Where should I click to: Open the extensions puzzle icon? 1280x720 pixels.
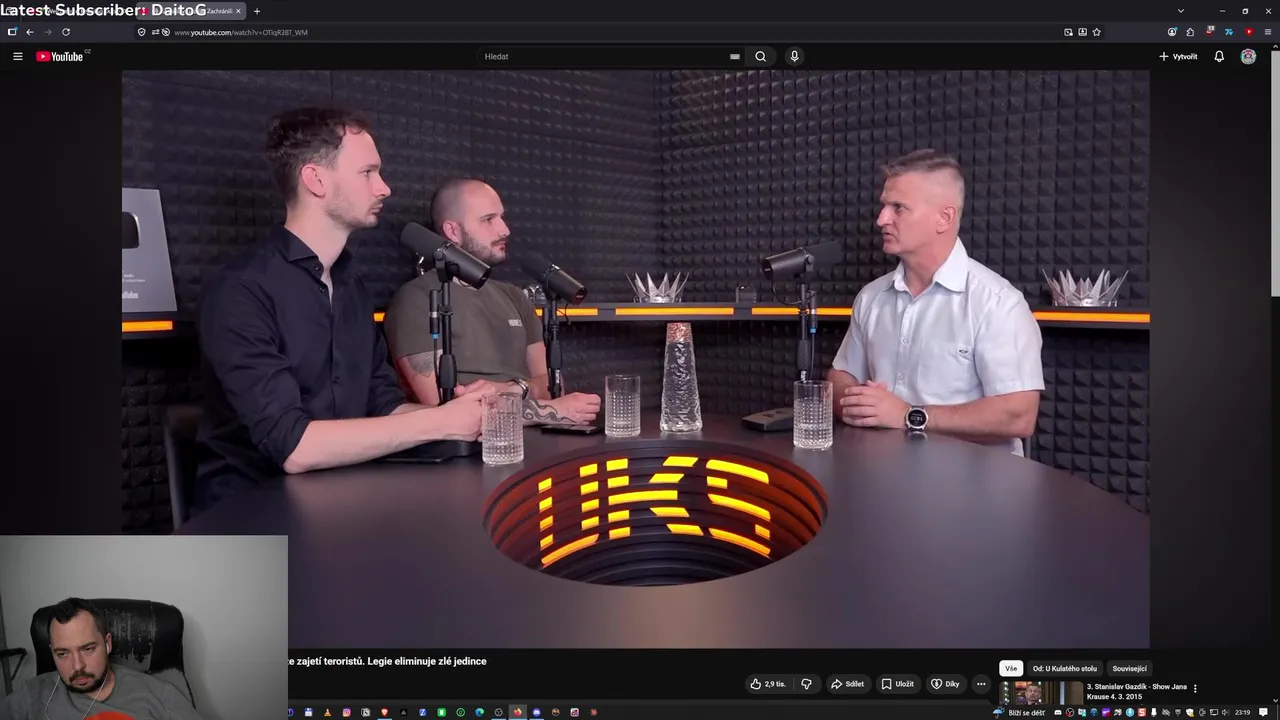pyautogui.click(x=1190, y=32)
